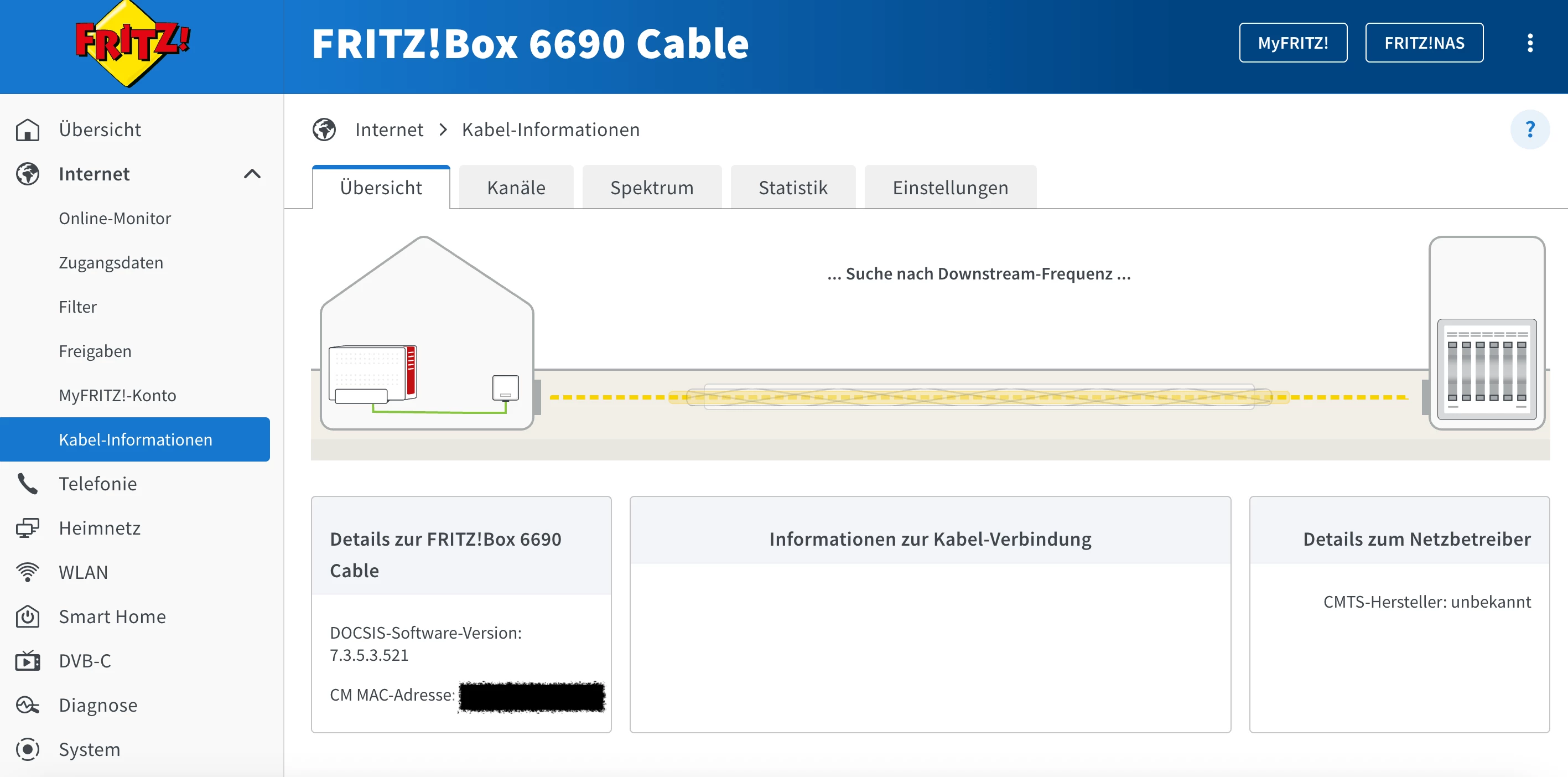Go to Zugangsdaten submenu entry
The width and height of the screenshot is (1568, 777).
point(111,262)
